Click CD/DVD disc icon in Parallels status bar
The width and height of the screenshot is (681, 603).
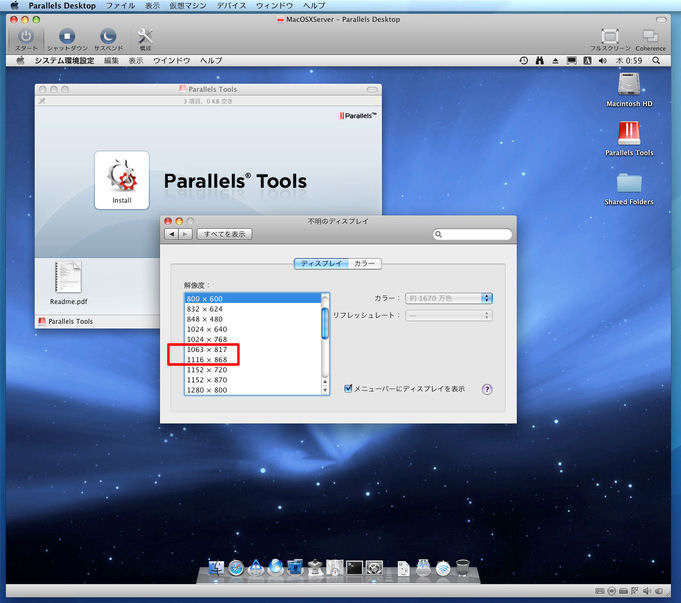point(612,591)
